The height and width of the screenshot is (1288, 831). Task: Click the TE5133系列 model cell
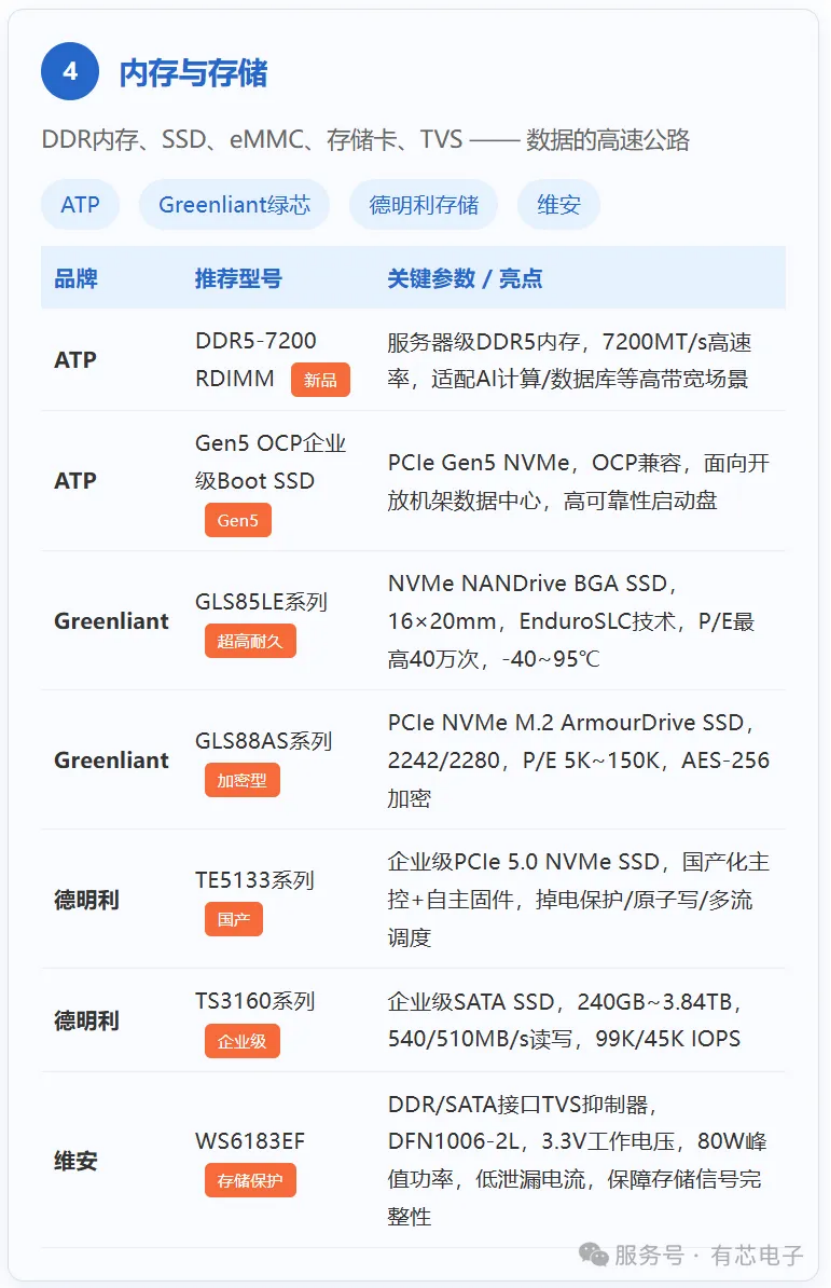255,880
